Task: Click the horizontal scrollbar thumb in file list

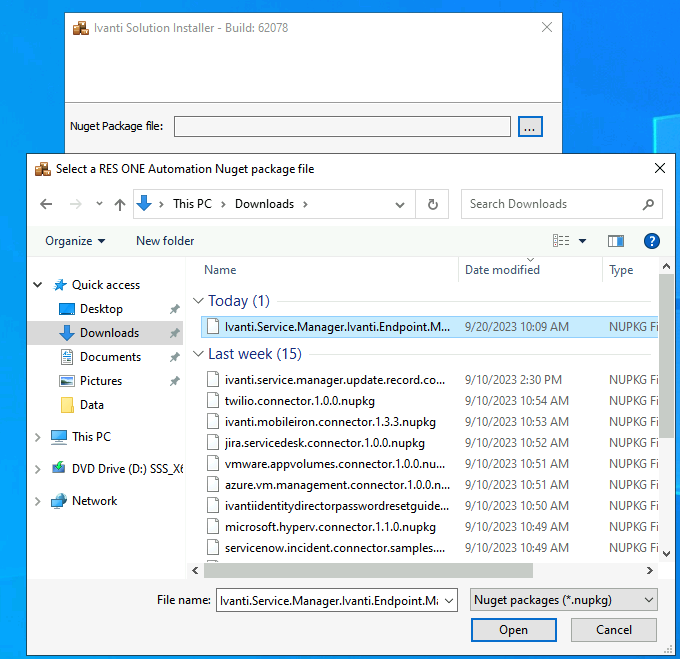Action: coord(368,571)
